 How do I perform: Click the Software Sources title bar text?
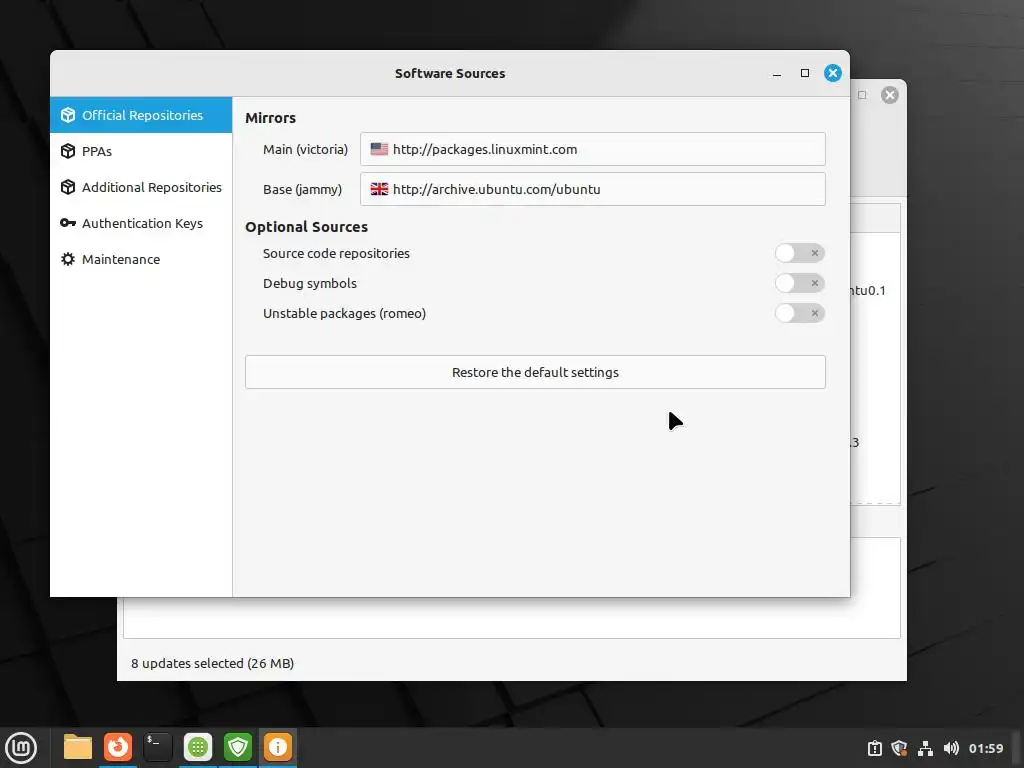pos(450,73)
